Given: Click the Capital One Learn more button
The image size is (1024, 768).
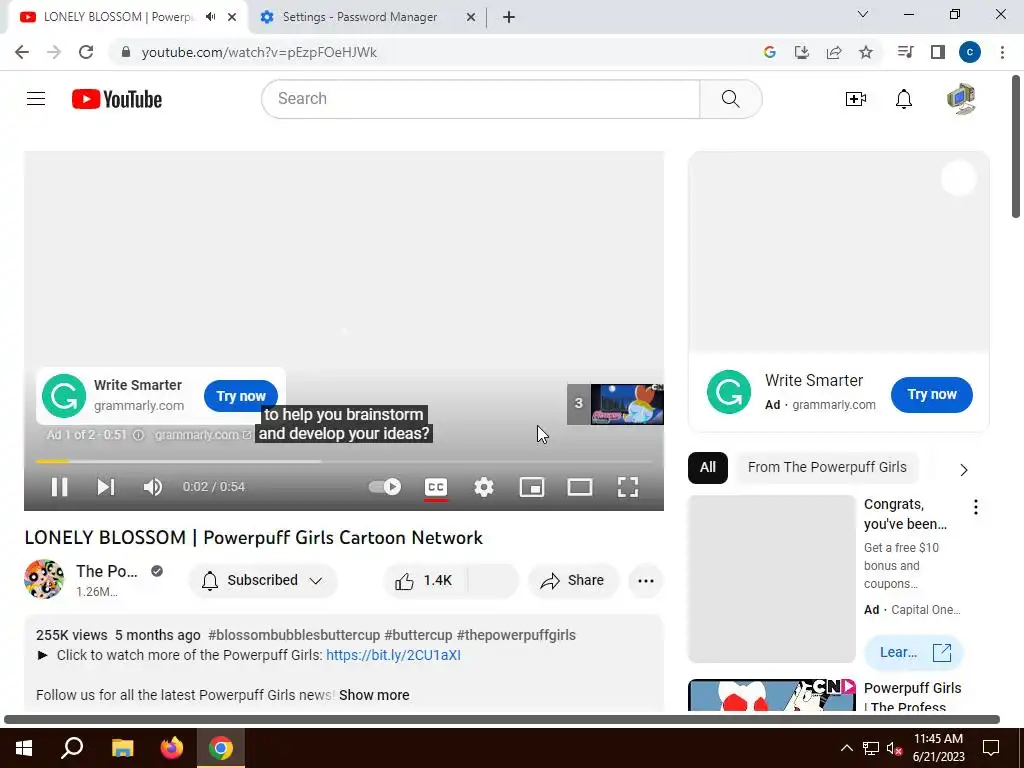Looking at the screenshot, I should 914,652.
